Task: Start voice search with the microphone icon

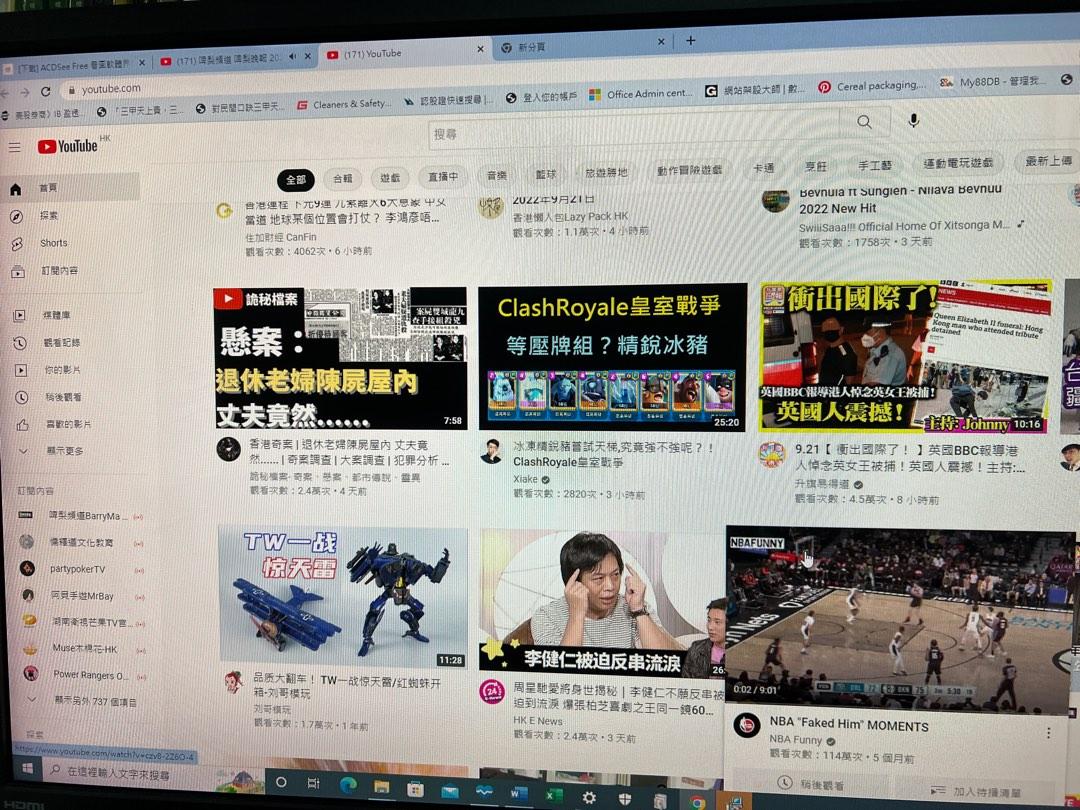Action: [913, 121]
